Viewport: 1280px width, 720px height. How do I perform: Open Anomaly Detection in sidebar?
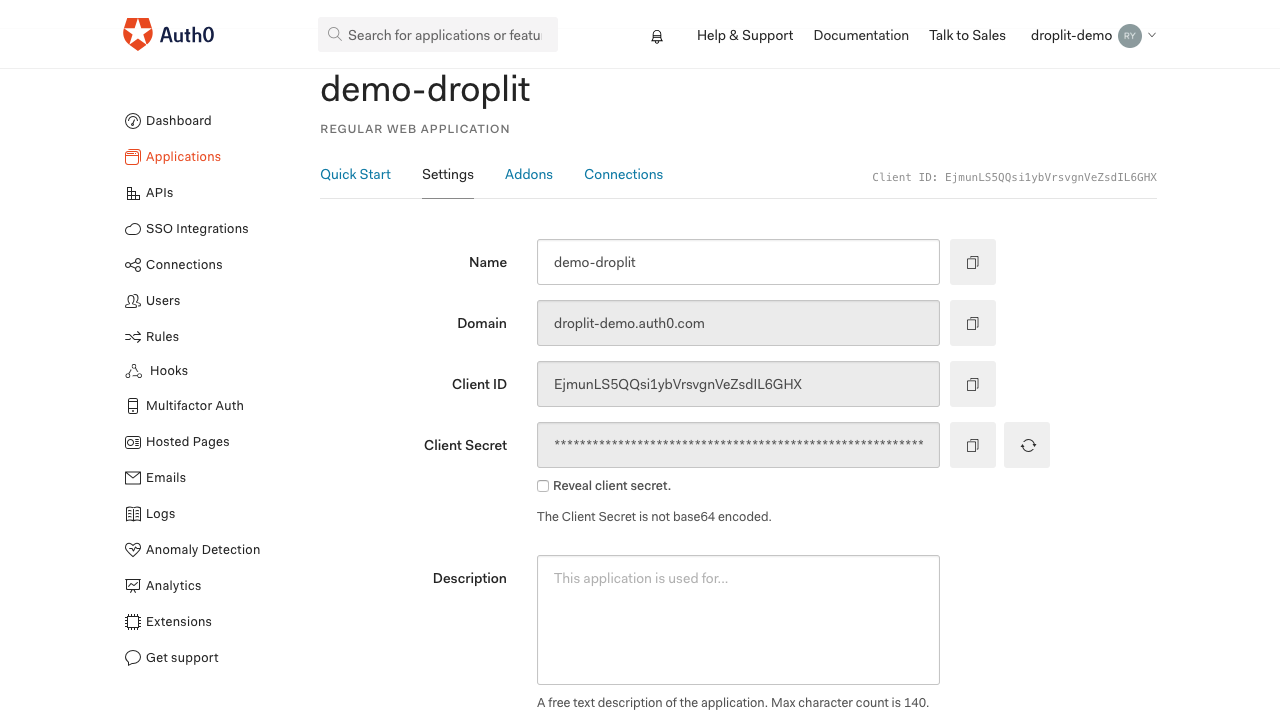click(x=203, y=550)
